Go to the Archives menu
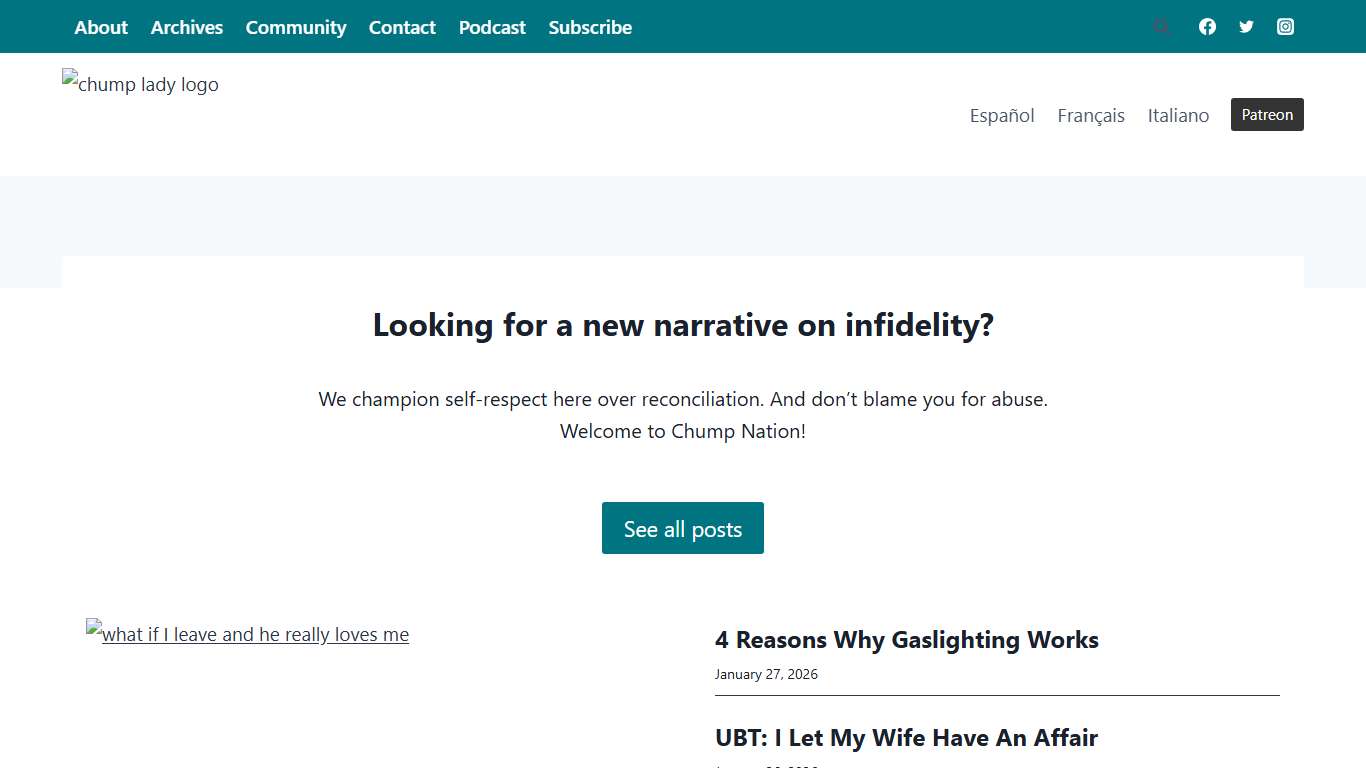Screen dimensions: 1366x768 coord(187,27)
